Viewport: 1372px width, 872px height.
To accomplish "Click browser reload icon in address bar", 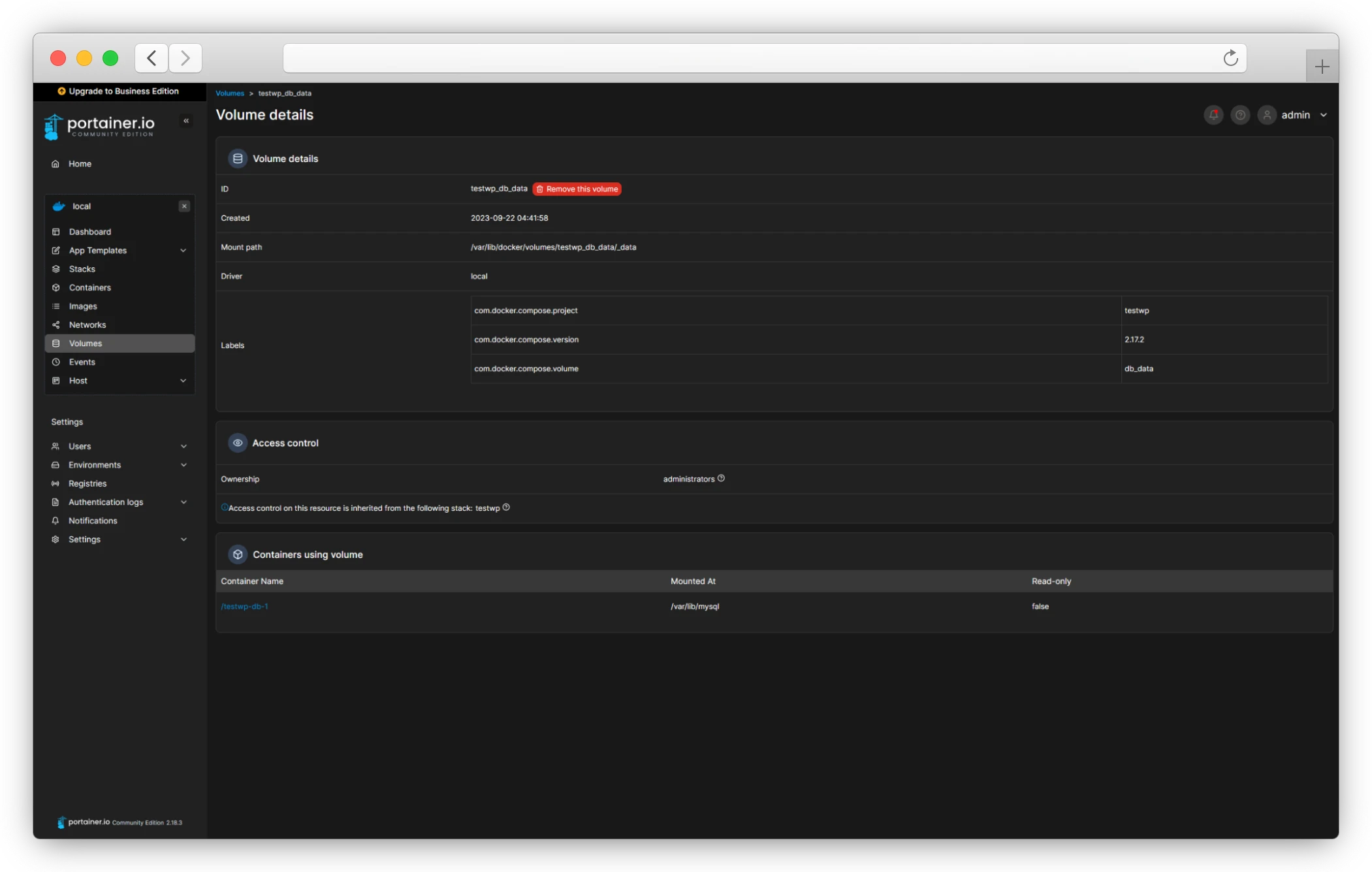I will click(x=1230, y=58).
